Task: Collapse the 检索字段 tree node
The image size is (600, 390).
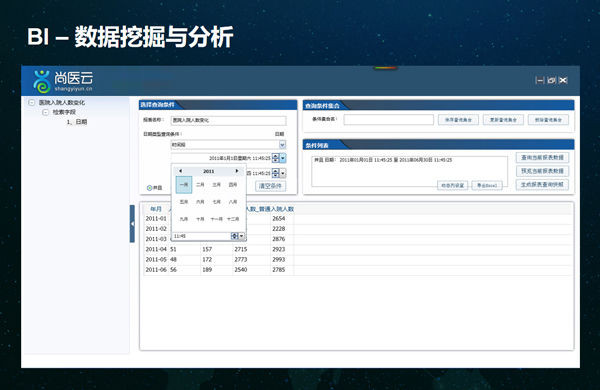Action: click(46, 112)
